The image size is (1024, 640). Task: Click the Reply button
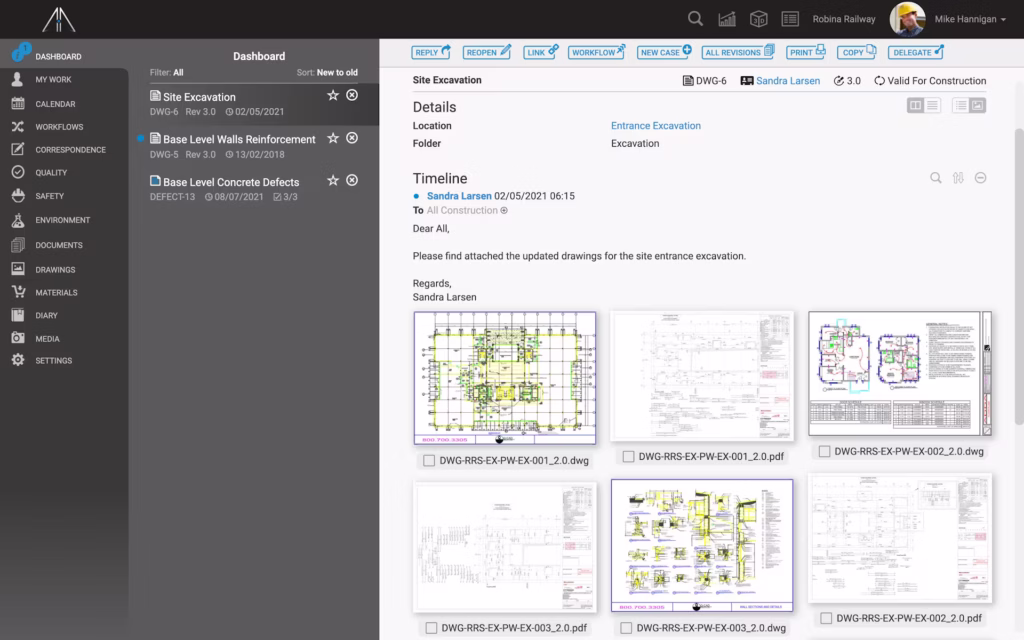[x=432, y=52]
